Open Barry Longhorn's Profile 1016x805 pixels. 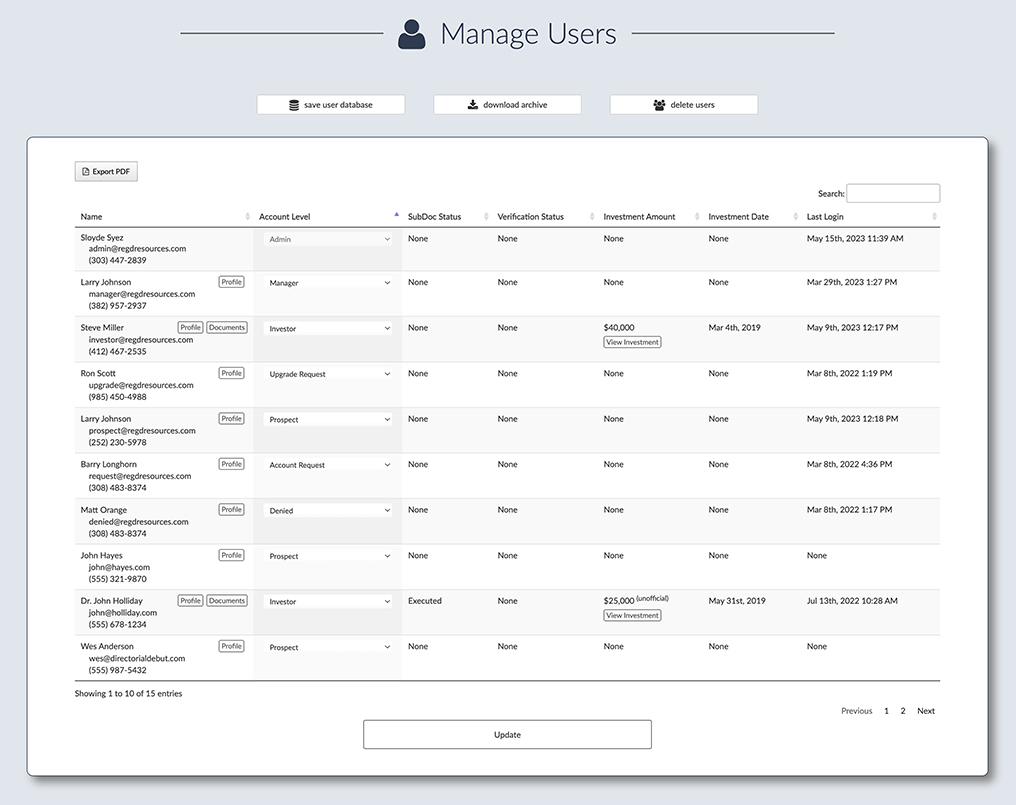(231, 464)
